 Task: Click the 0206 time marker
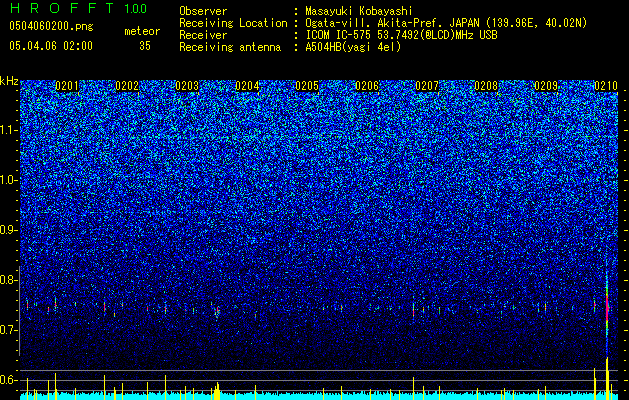click(x=367, y=86)
